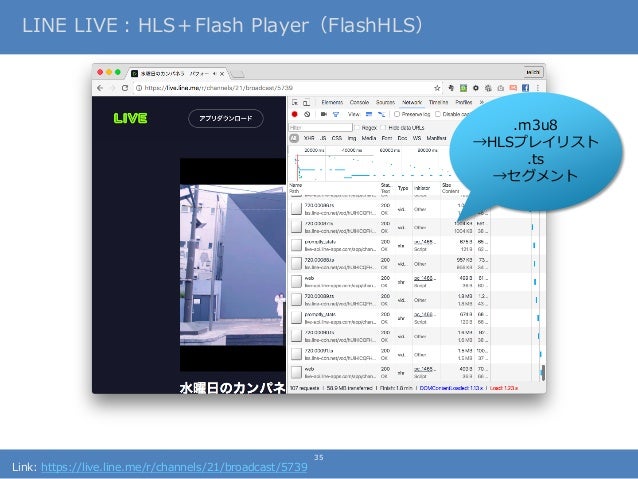This screenshot has height=479, width=638.
Task: Switch to the Elements tab
Action: click(x=332, y=102)
